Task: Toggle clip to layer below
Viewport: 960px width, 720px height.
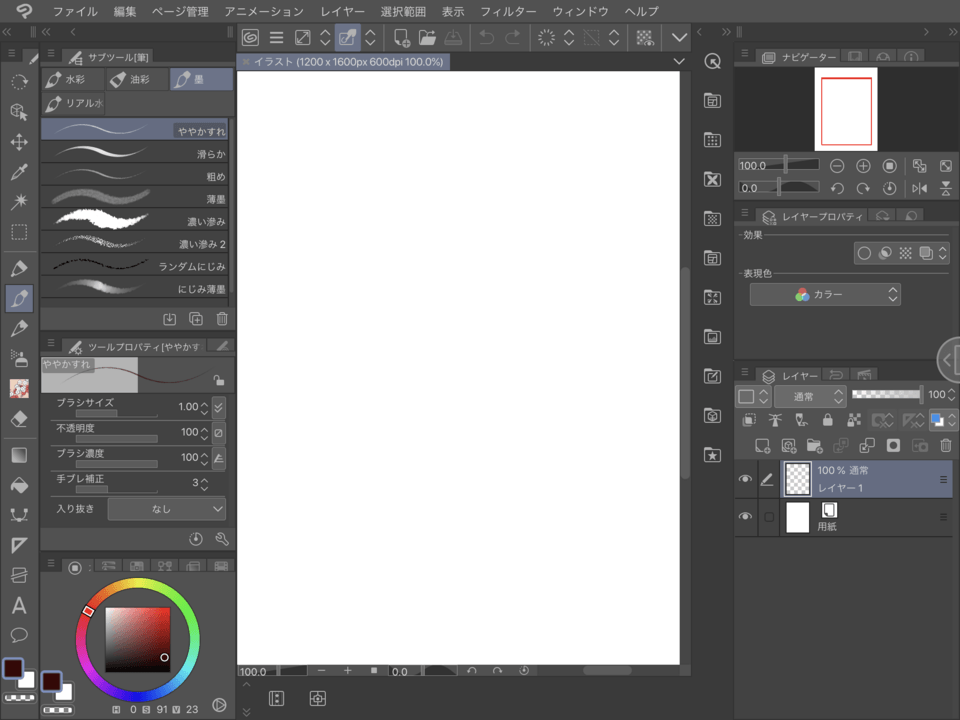Action: (x=749, y=419)
